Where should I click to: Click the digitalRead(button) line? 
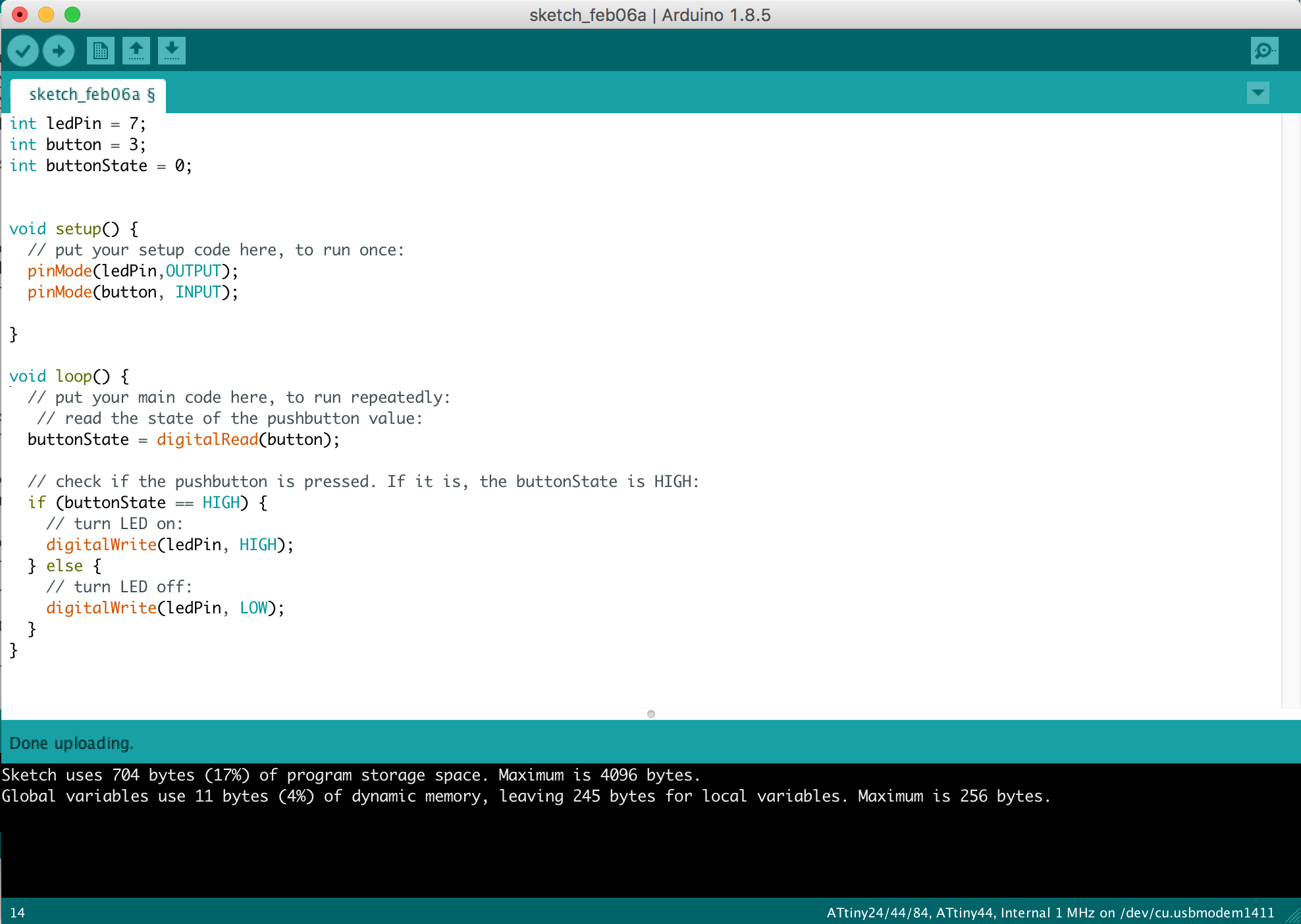[184, 440]
